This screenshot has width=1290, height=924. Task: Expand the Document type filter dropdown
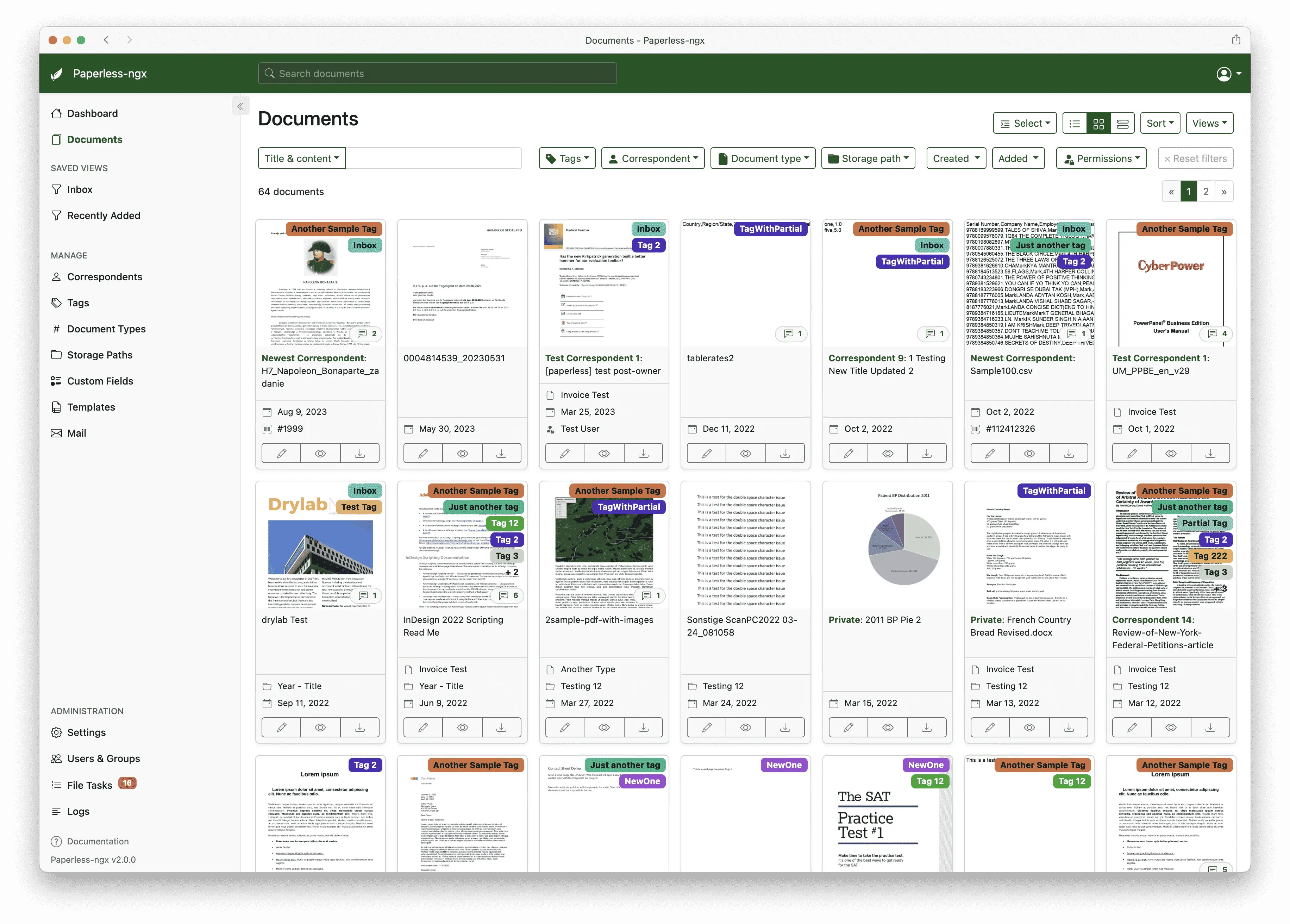[x=765, y=158]
